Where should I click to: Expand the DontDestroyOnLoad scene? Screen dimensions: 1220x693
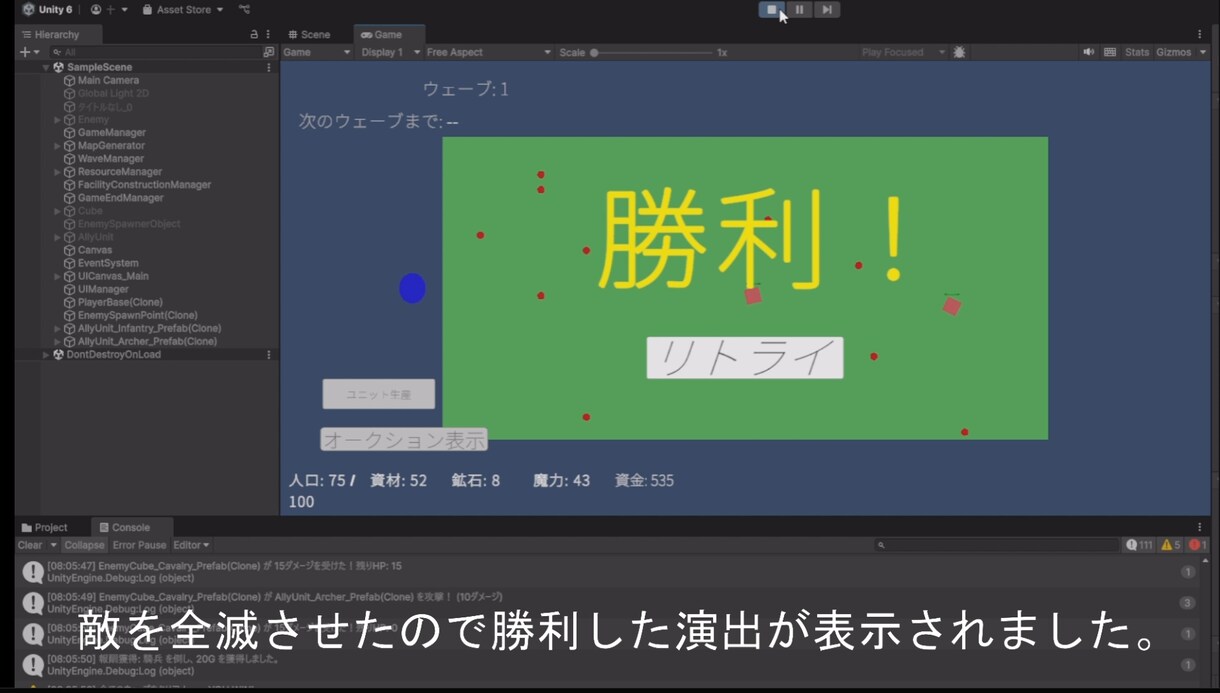click(x=46, y=354)
